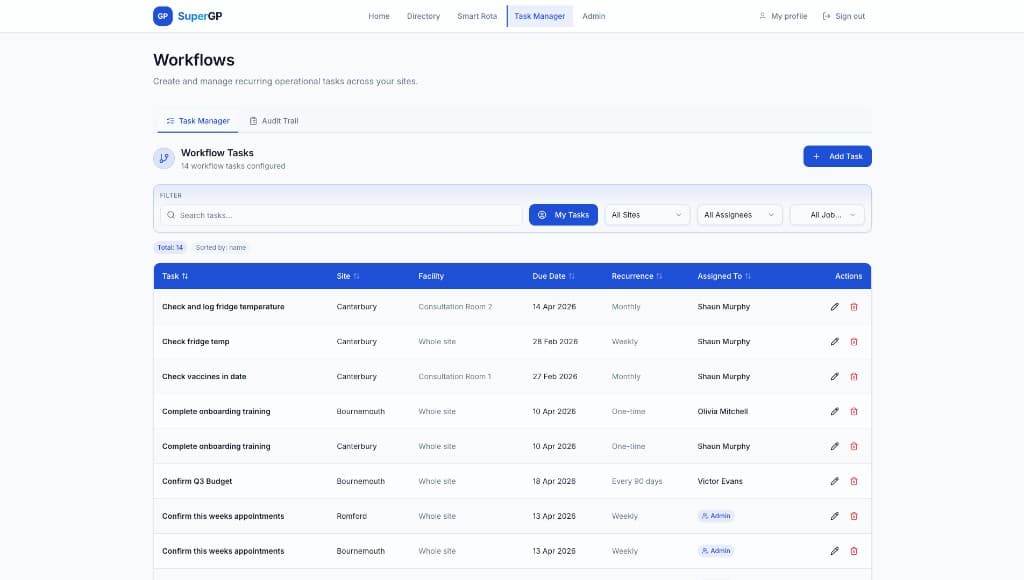Select Task Manager in the top navigation
Screen dimensions: 1024x580
(539, 16)
